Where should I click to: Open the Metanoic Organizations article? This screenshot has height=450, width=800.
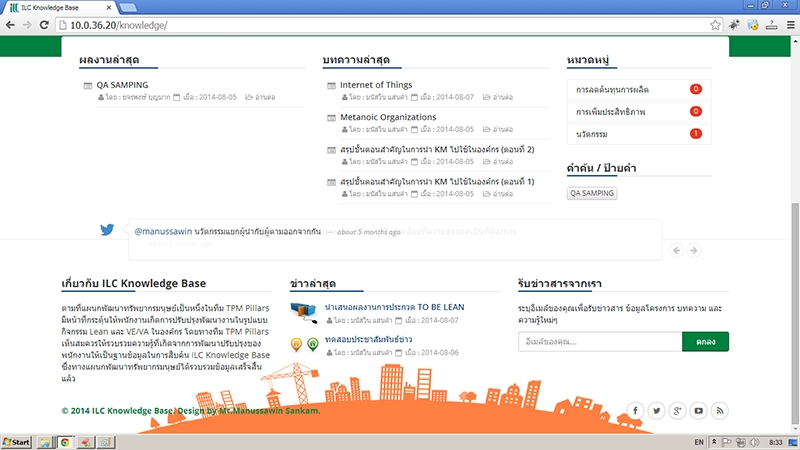click(x=388, y=117)
